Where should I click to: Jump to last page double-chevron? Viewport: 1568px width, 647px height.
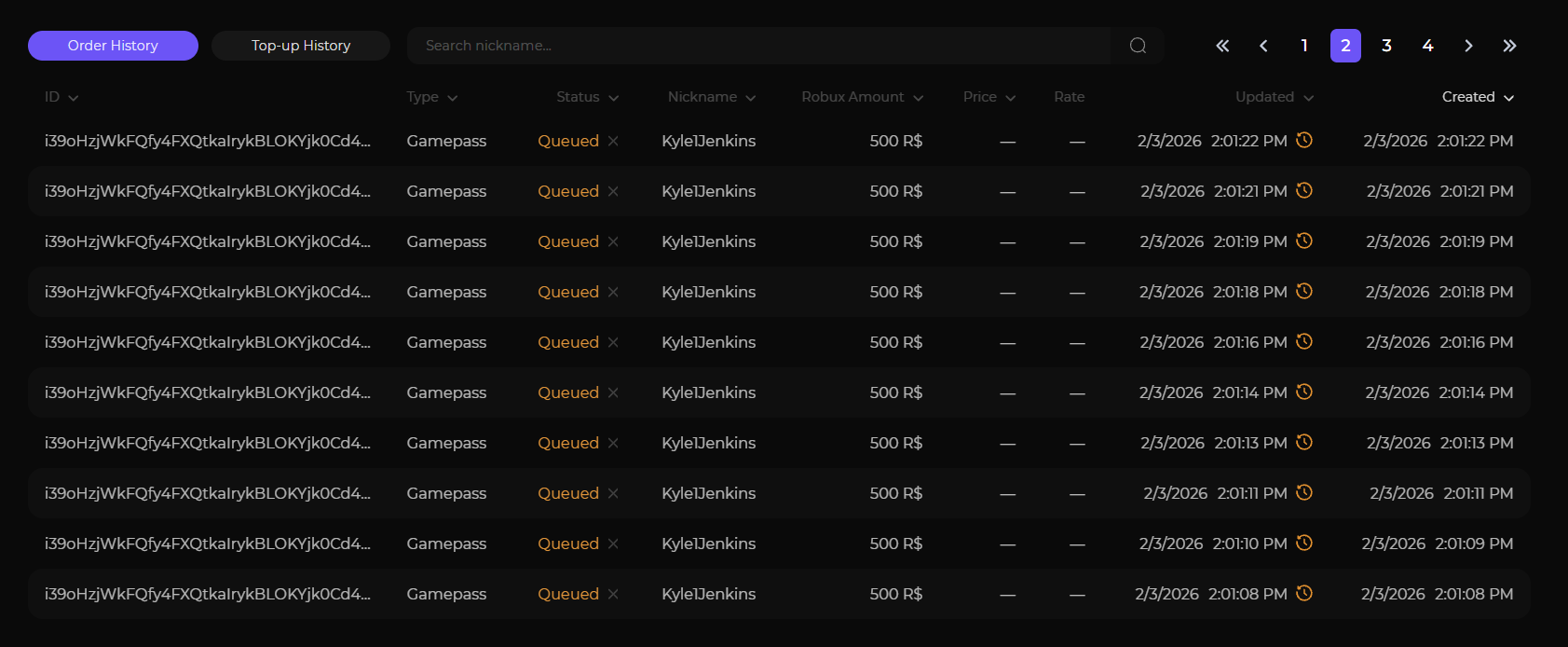point(1509,46)
